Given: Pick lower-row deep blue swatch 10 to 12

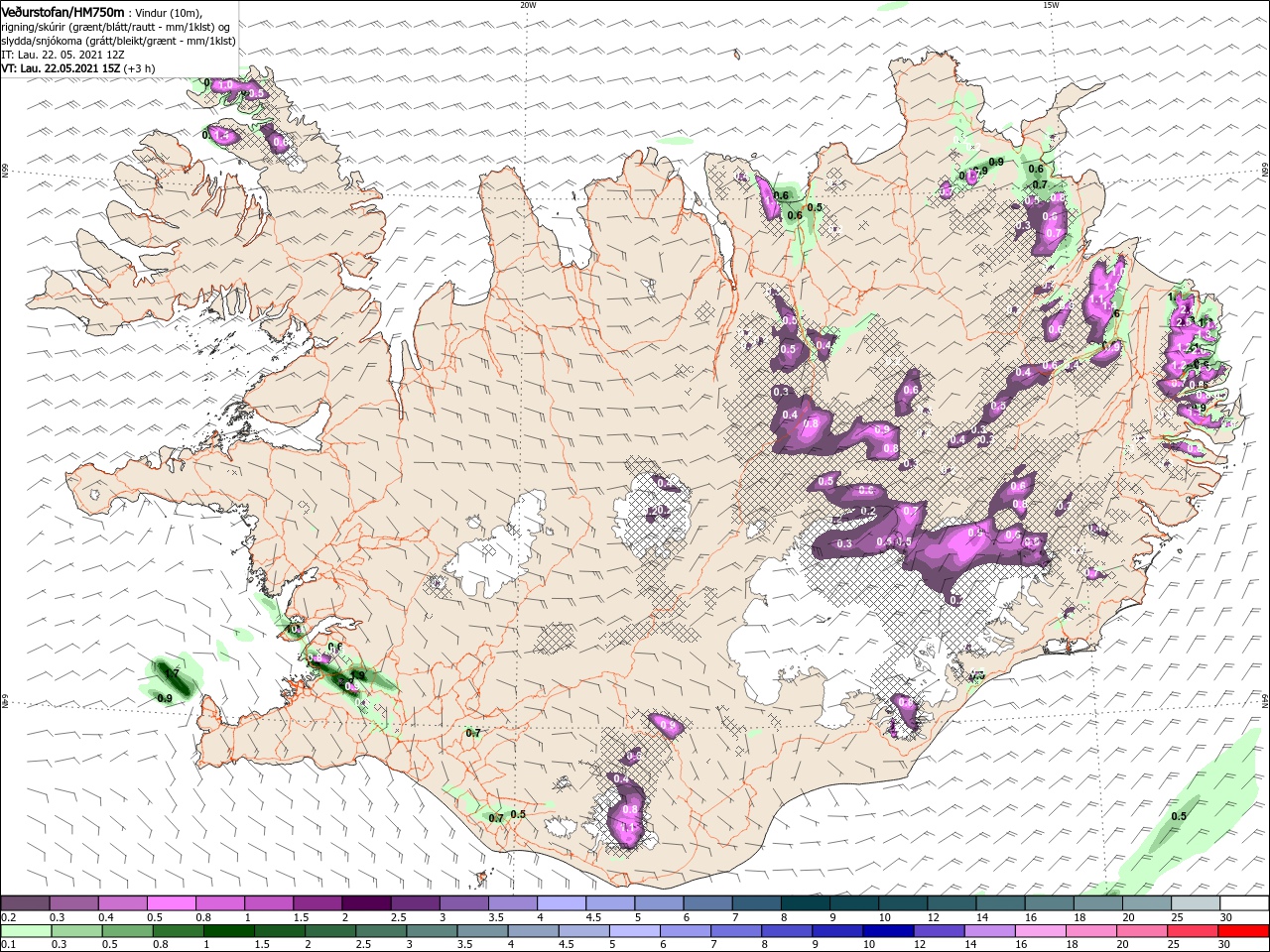Looking at the screenshot, I should pos(888,931).
